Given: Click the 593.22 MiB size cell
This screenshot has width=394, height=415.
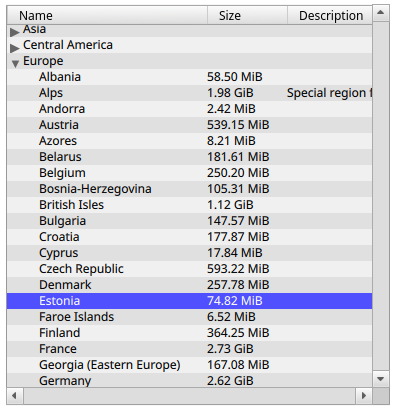Looking at the screenshot, I should point(238,269).
